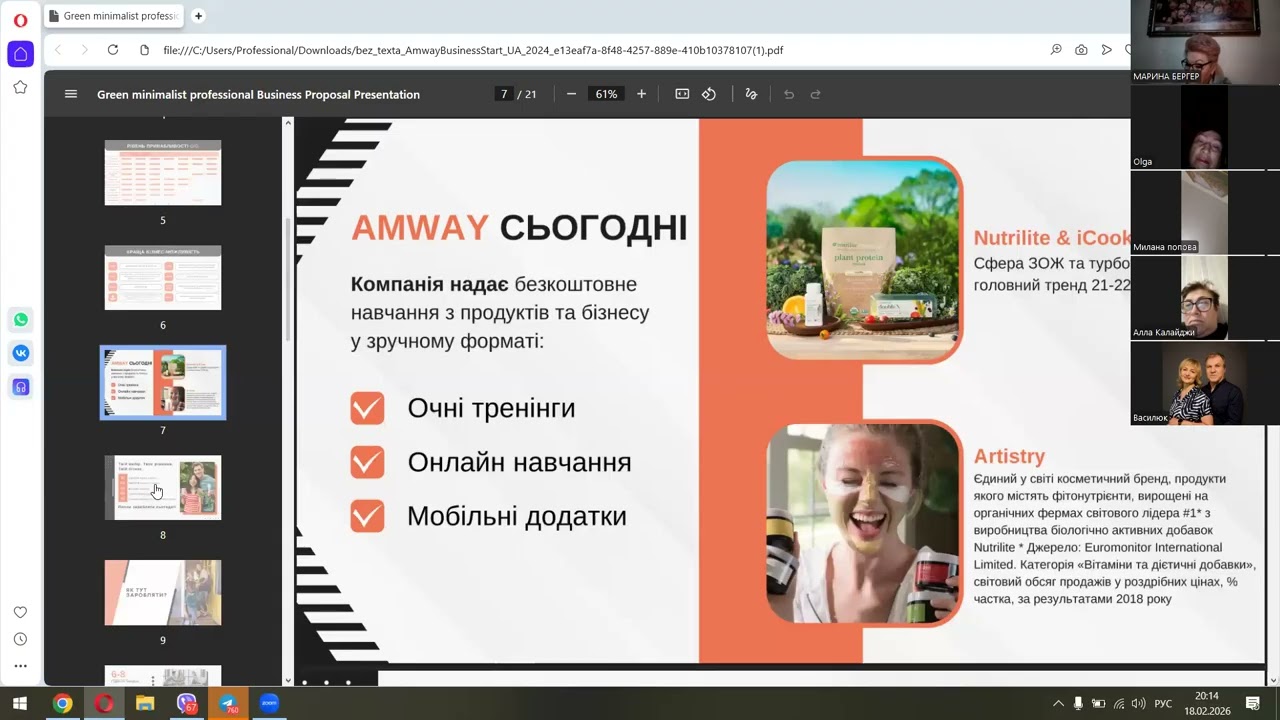Switch the РУС input language indicator
The width and height of the screenshot is (1280, 720).
(1163, 703)
